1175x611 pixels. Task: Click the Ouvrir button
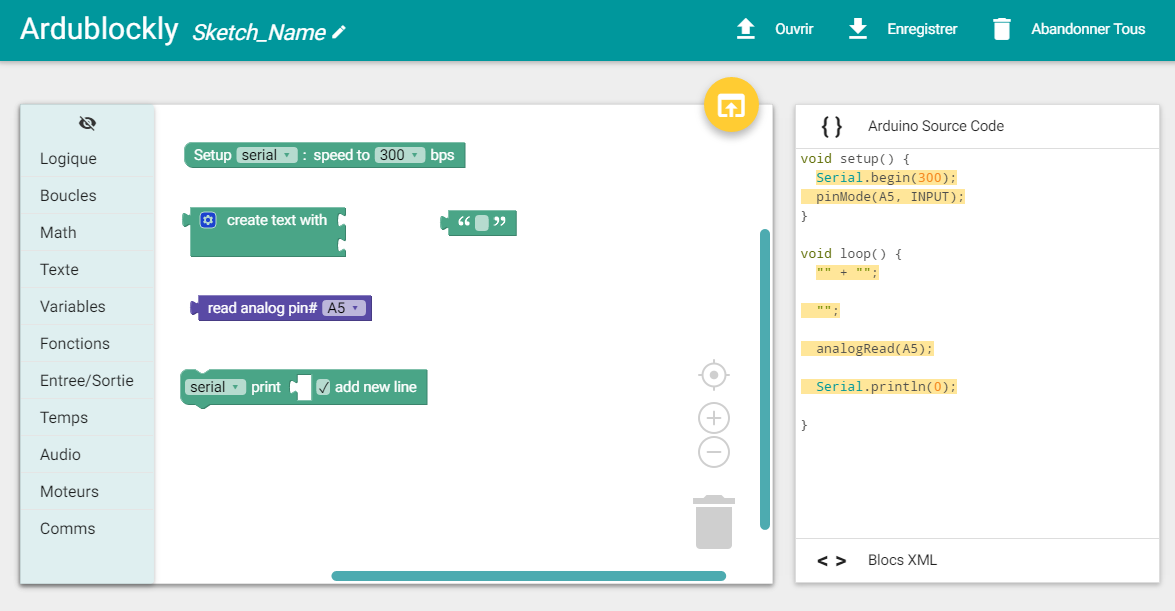pyautogui.click(x=775, y=29)
